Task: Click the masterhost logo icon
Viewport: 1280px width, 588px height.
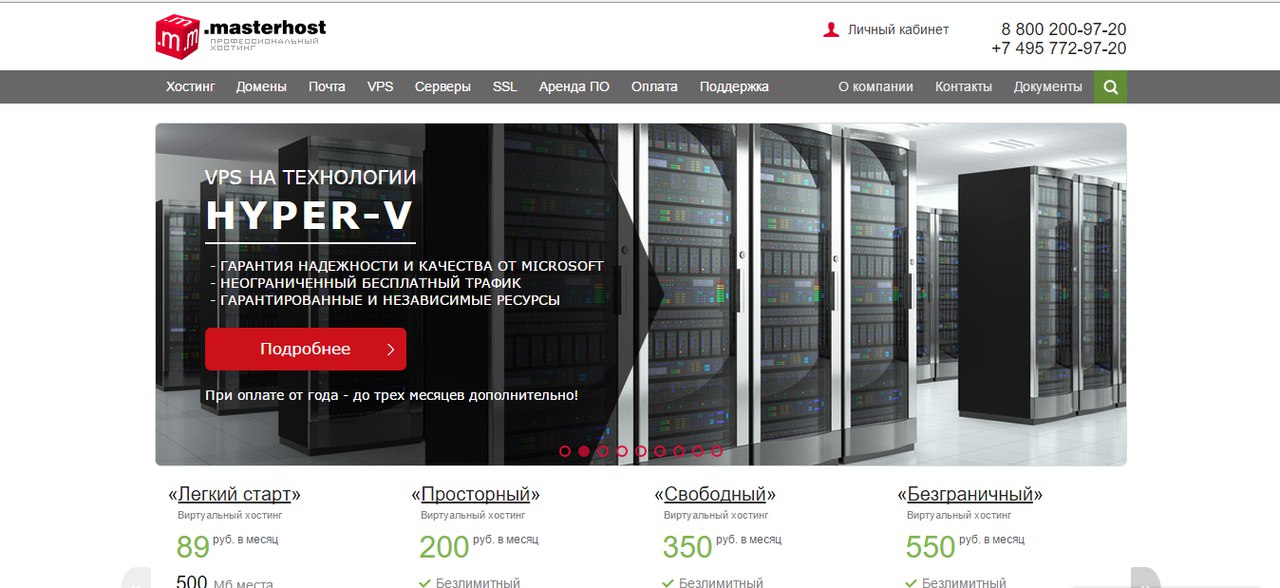Action: point(177,37)
